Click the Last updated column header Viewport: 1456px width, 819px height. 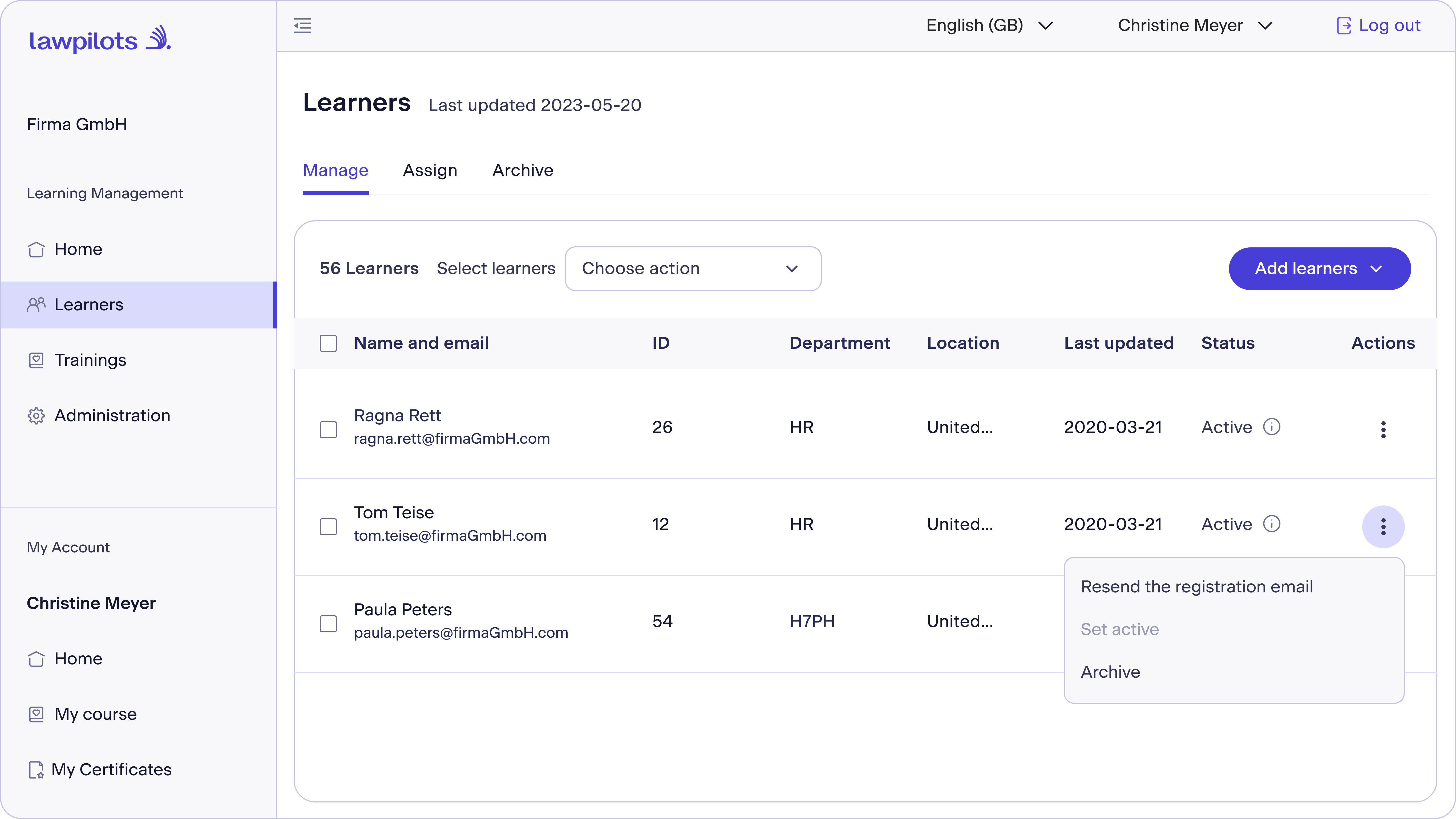(x=1119, y=343)
